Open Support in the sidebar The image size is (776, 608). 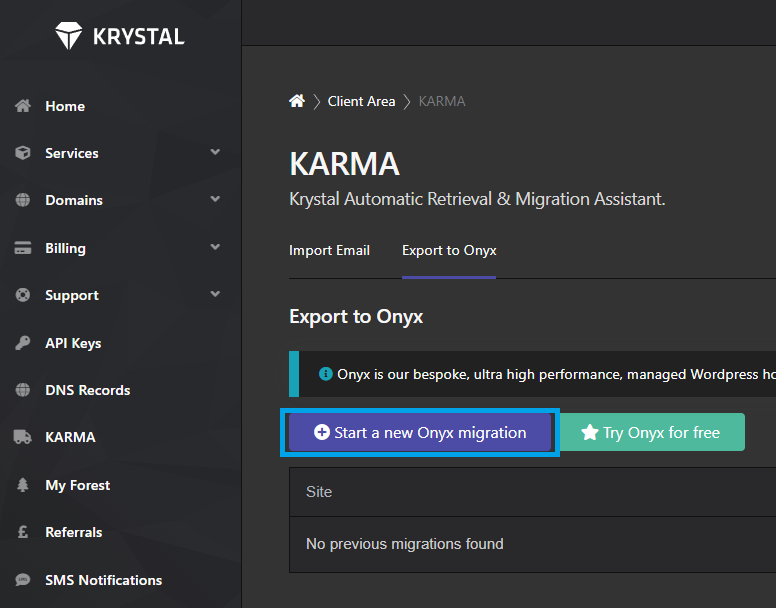pyautogui.click(x=72, y=295)
